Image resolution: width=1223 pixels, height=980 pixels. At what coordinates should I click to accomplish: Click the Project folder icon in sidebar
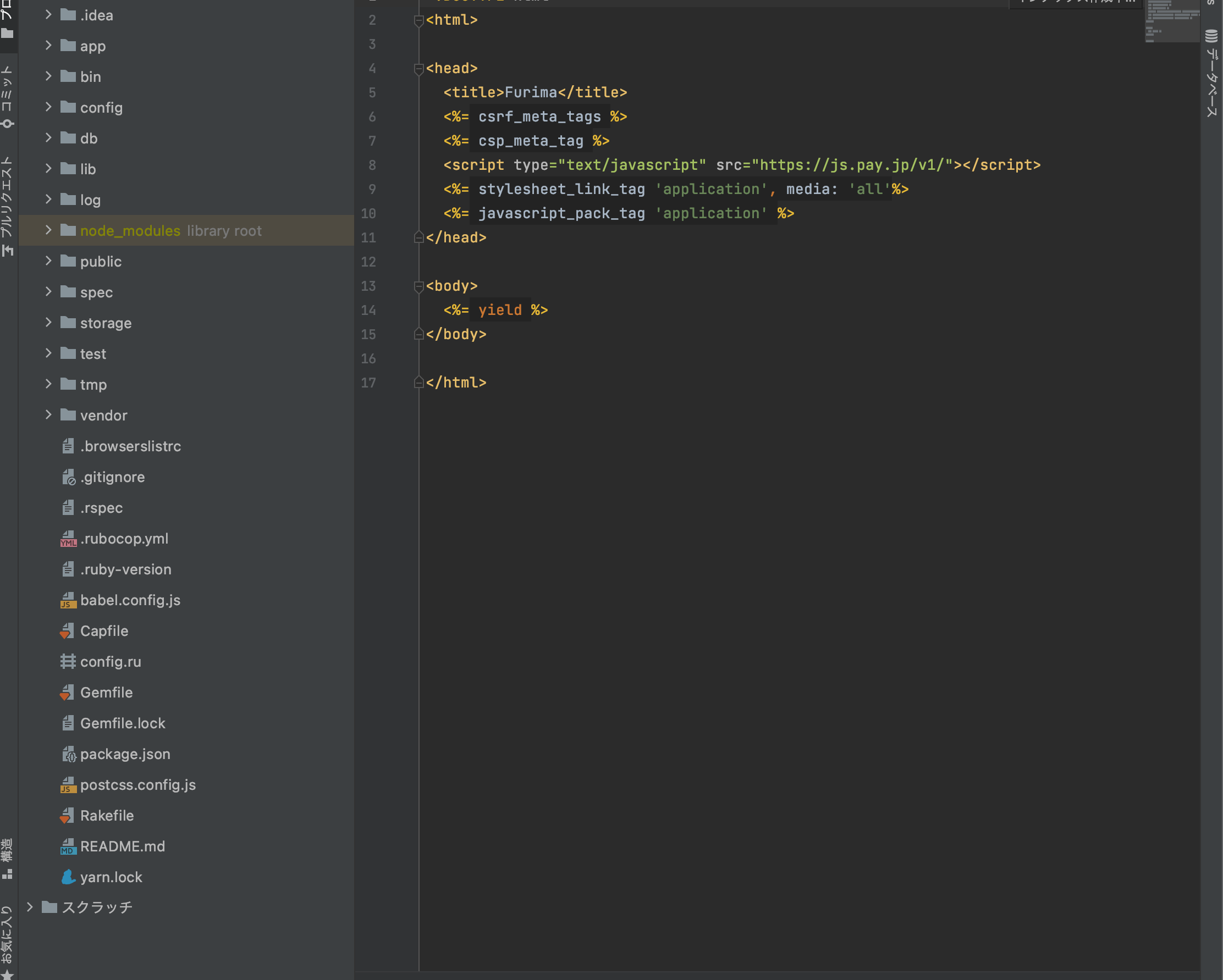click(7, 33)
